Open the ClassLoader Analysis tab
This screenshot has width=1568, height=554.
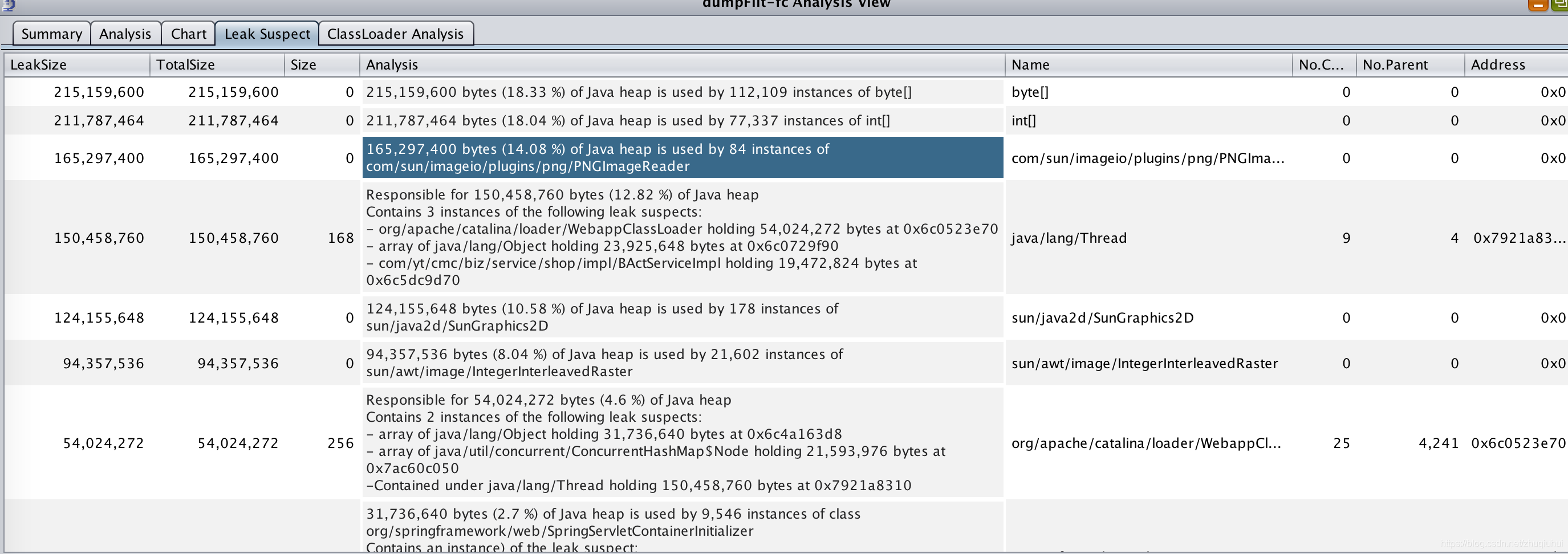[396, 34]
